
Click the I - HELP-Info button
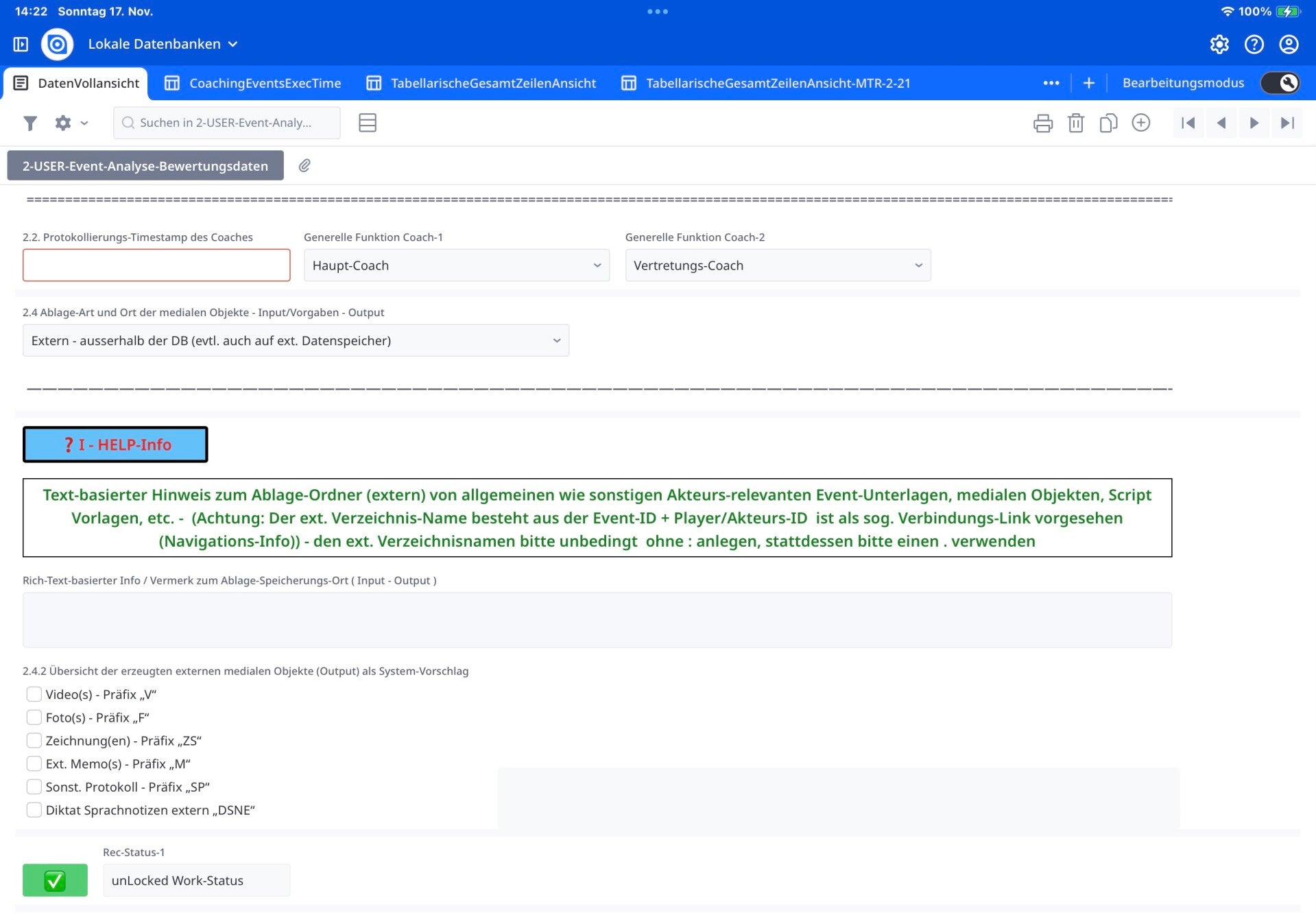115,444
